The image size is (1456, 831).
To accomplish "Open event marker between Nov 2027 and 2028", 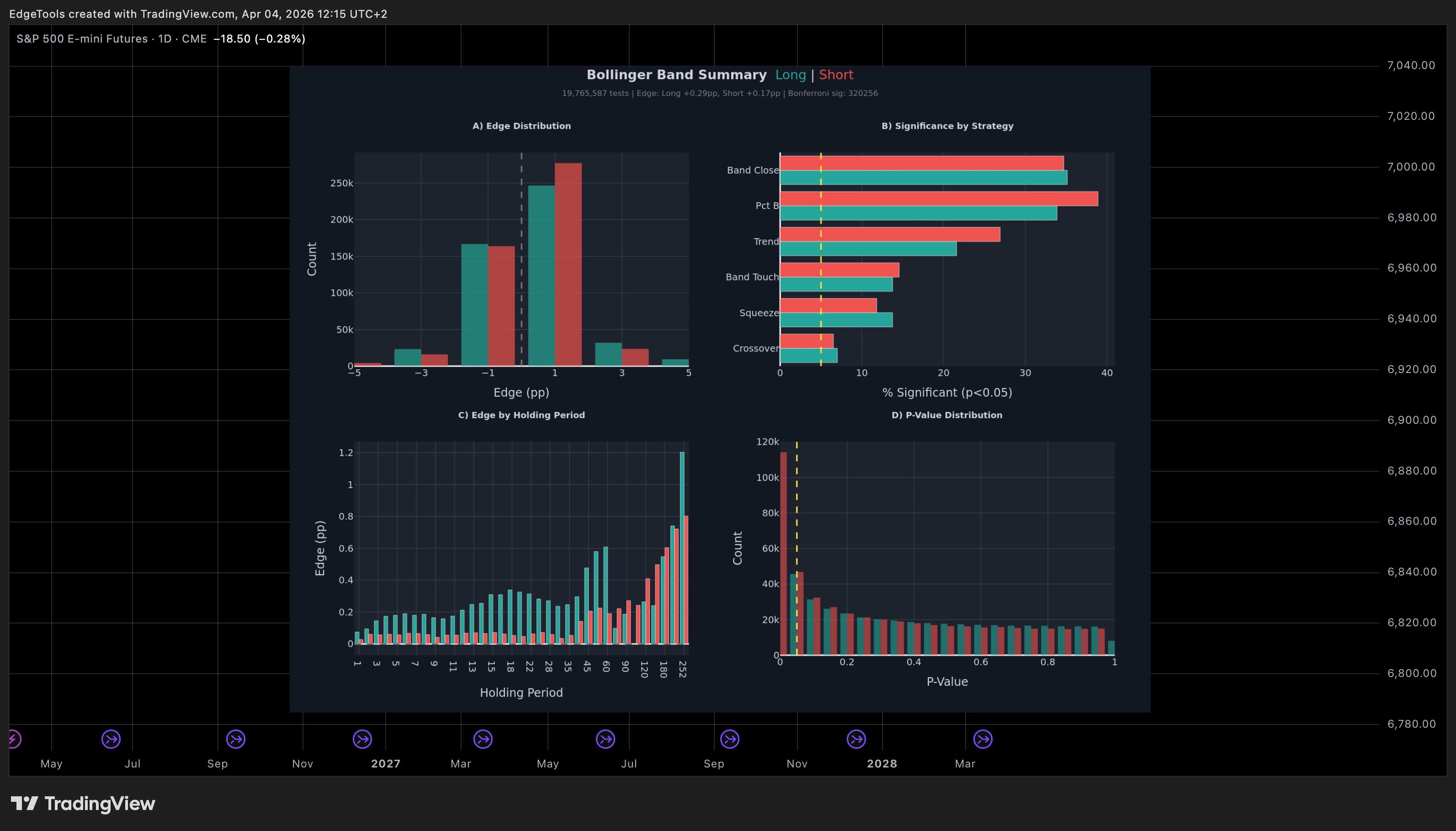I will coord(856,739).
